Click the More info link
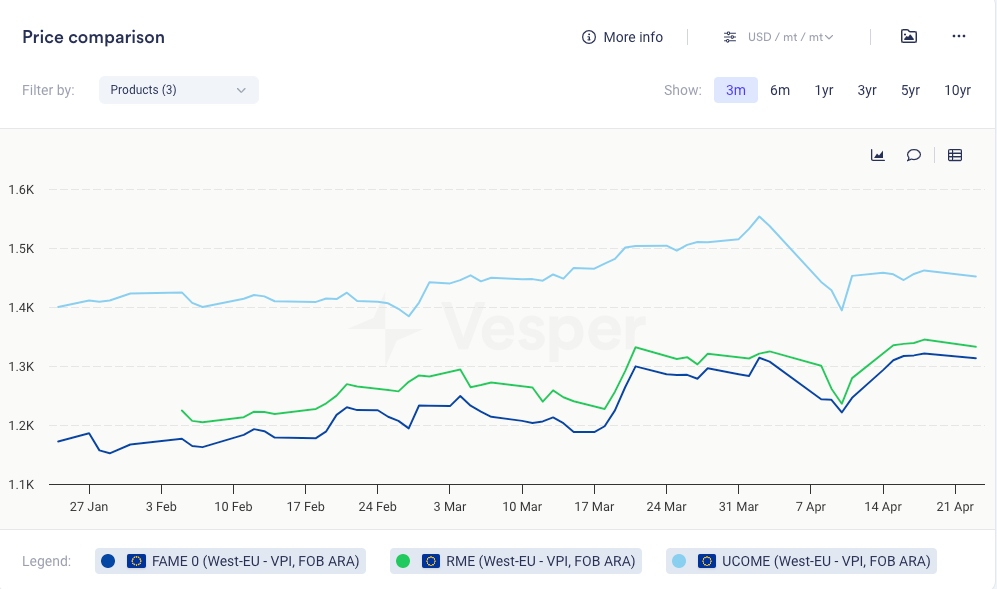This screenshot has height=589, width=997. point(632,37)
